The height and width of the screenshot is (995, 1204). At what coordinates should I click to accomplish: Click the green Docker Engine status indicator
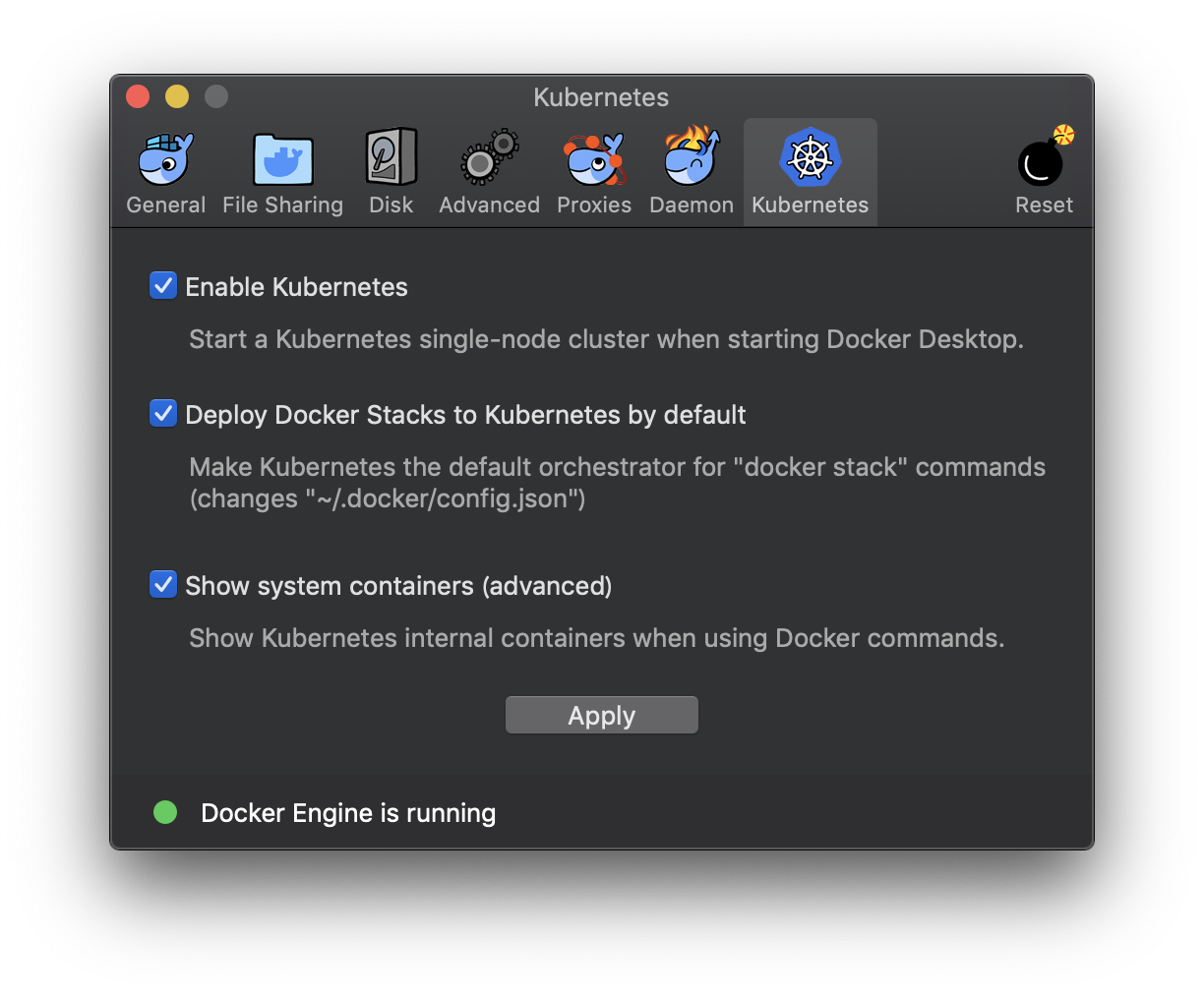(165, 812)
